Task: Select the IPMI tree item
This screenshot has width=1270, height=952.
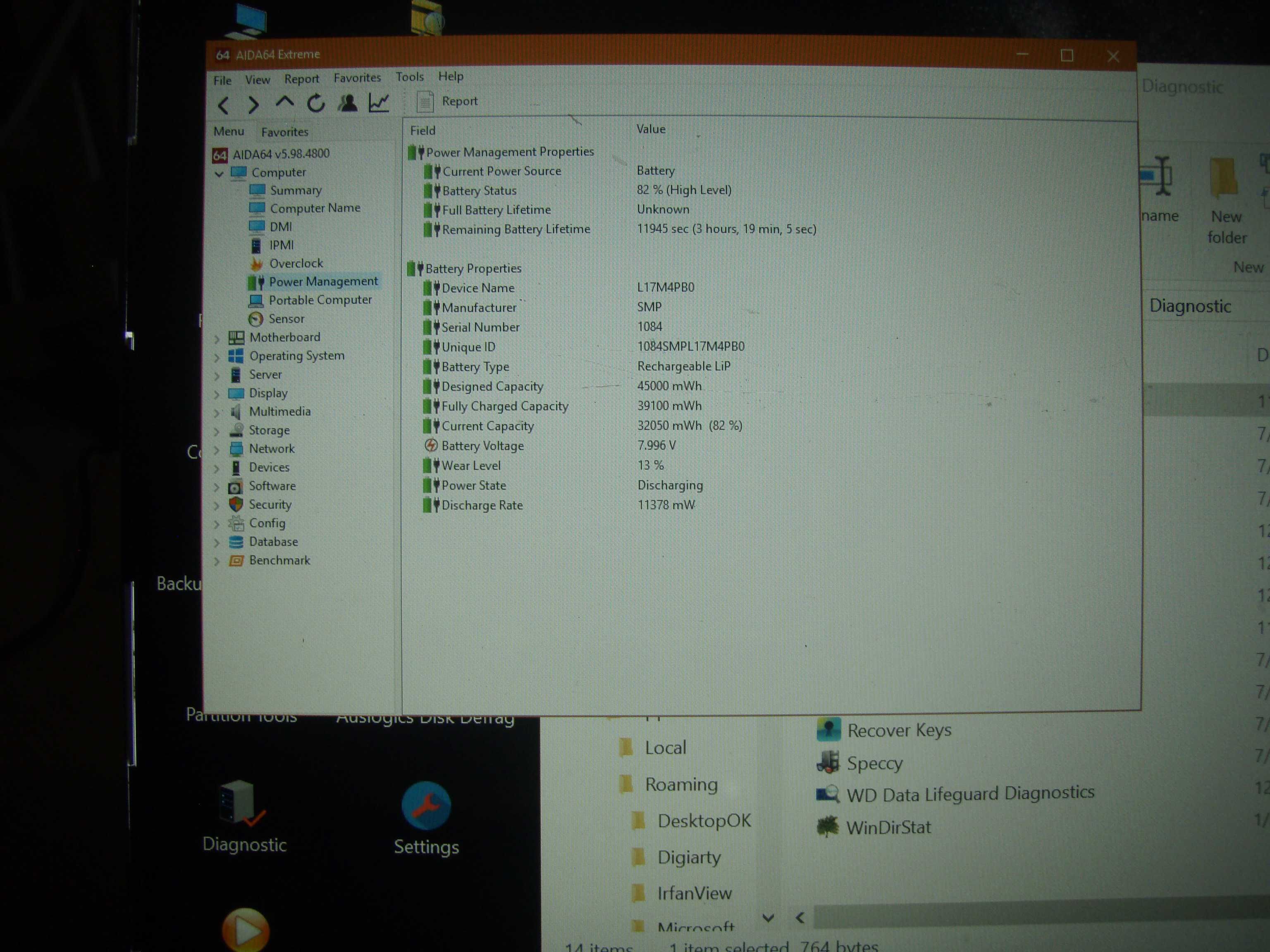Action: click(x=271, y=245)
